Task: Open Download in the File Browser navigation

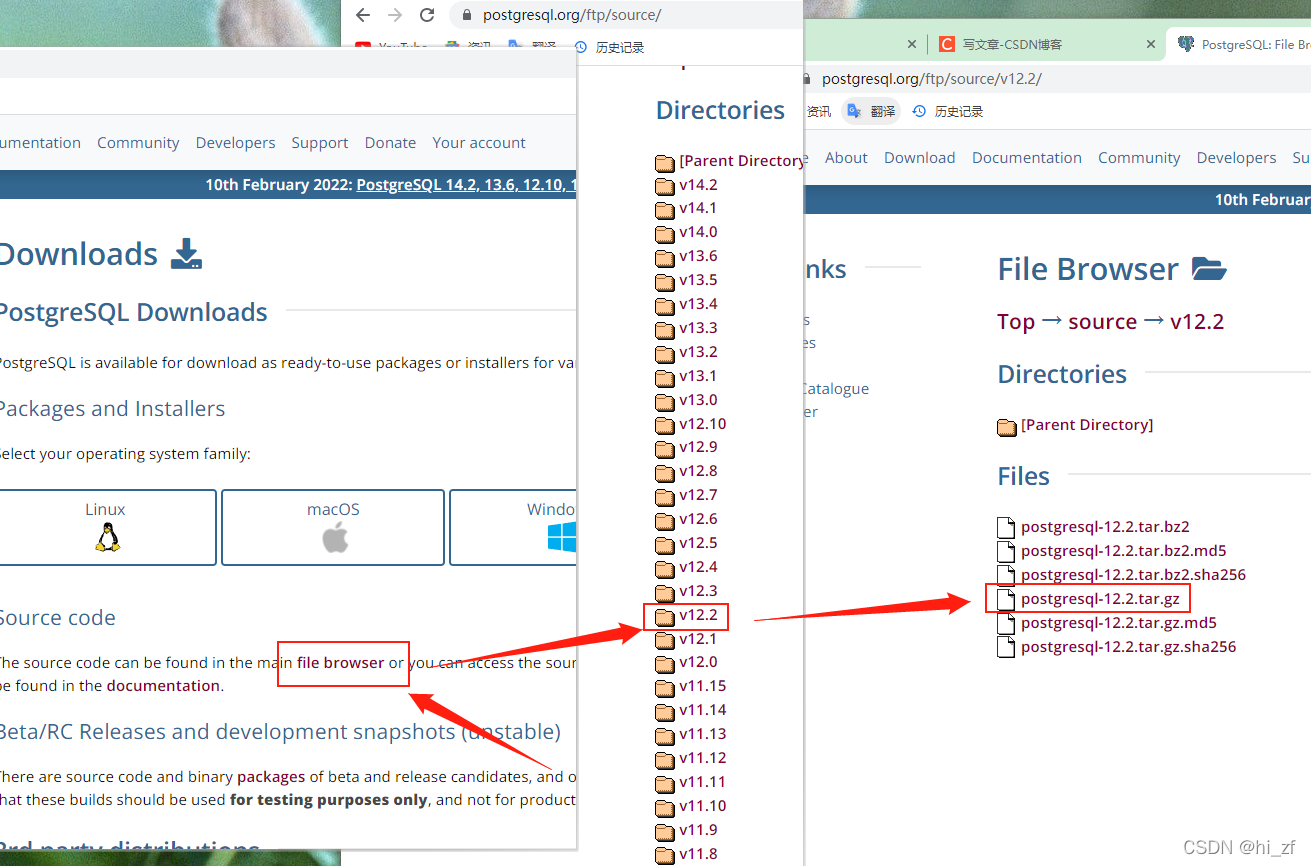Action: [x=920, y=158]
